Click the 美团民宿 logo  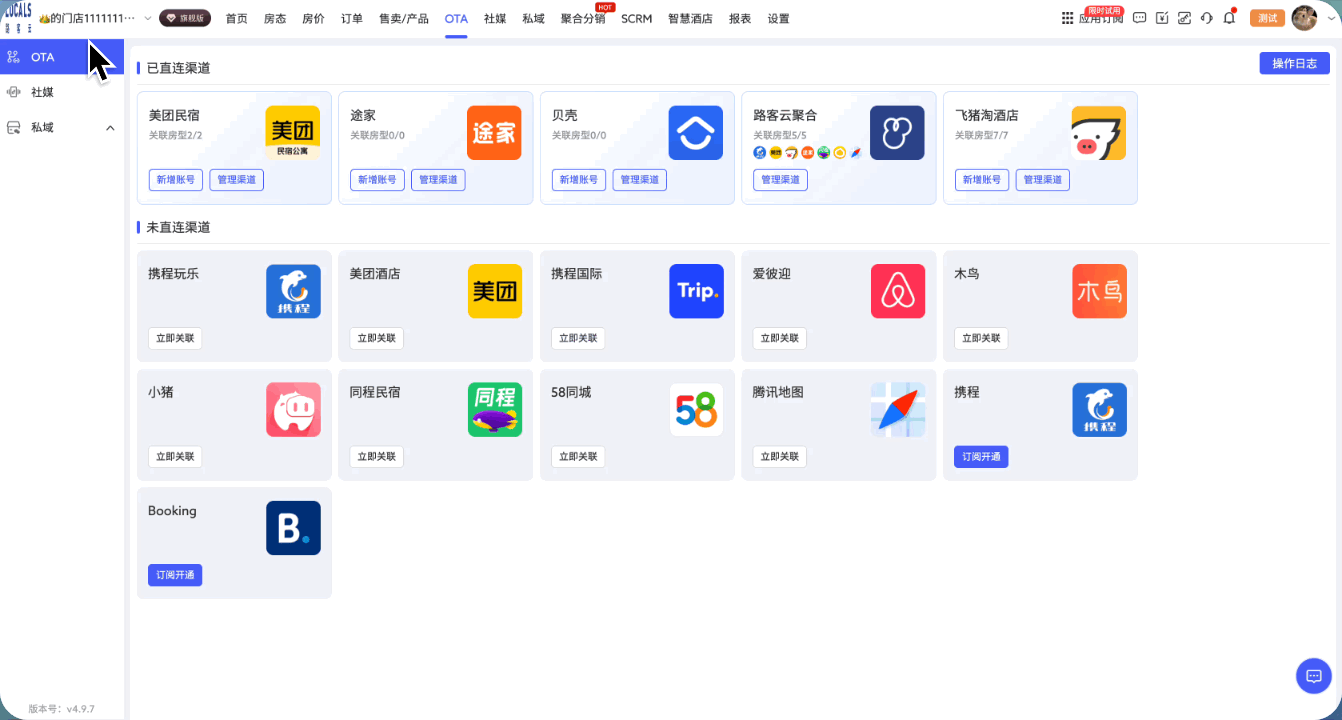(293, 133)
